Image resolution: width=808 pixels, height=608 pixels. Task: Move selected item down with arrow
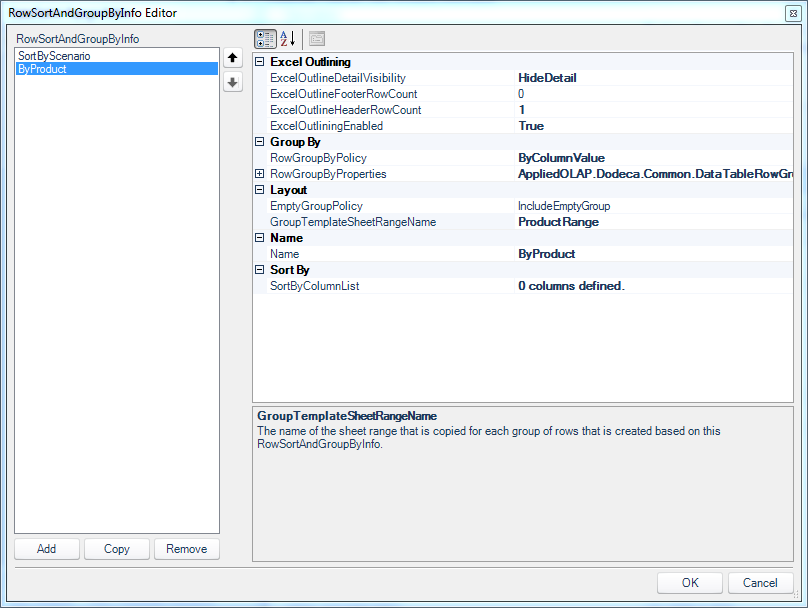pos(233,82)
